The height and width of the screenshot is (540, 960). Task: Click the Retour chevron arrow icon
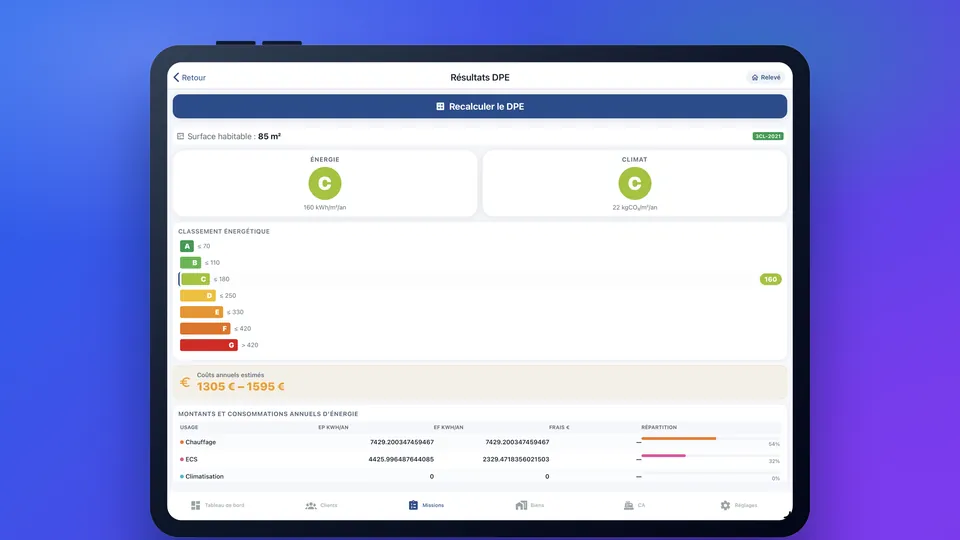pyautogui.click(x=176, y=78)
